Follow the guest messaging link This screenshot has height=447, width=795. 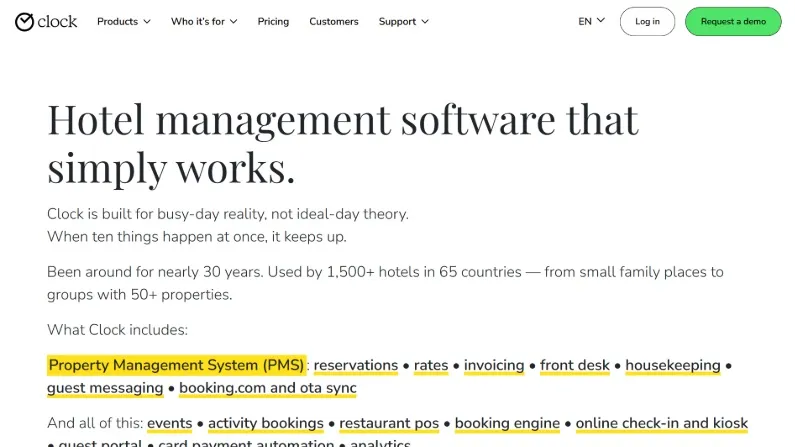(105, 388)
